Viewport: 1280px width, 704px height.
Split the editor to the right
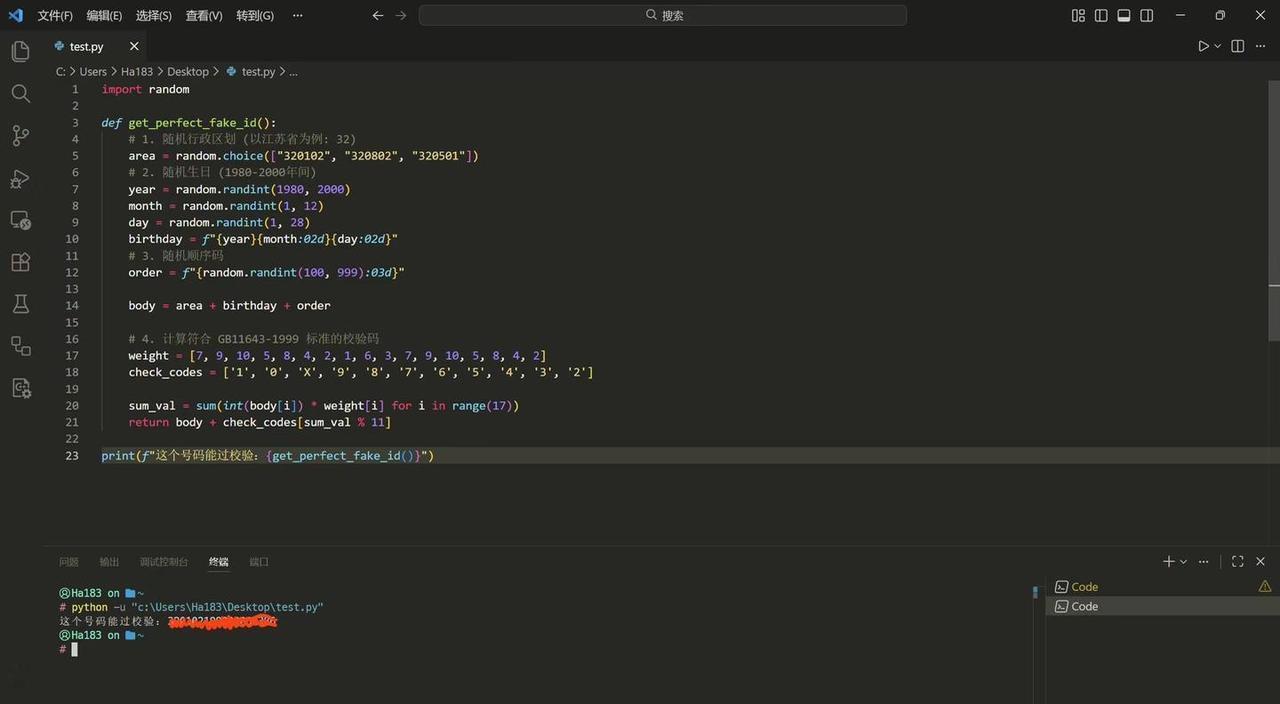[x=1238, y=46]
